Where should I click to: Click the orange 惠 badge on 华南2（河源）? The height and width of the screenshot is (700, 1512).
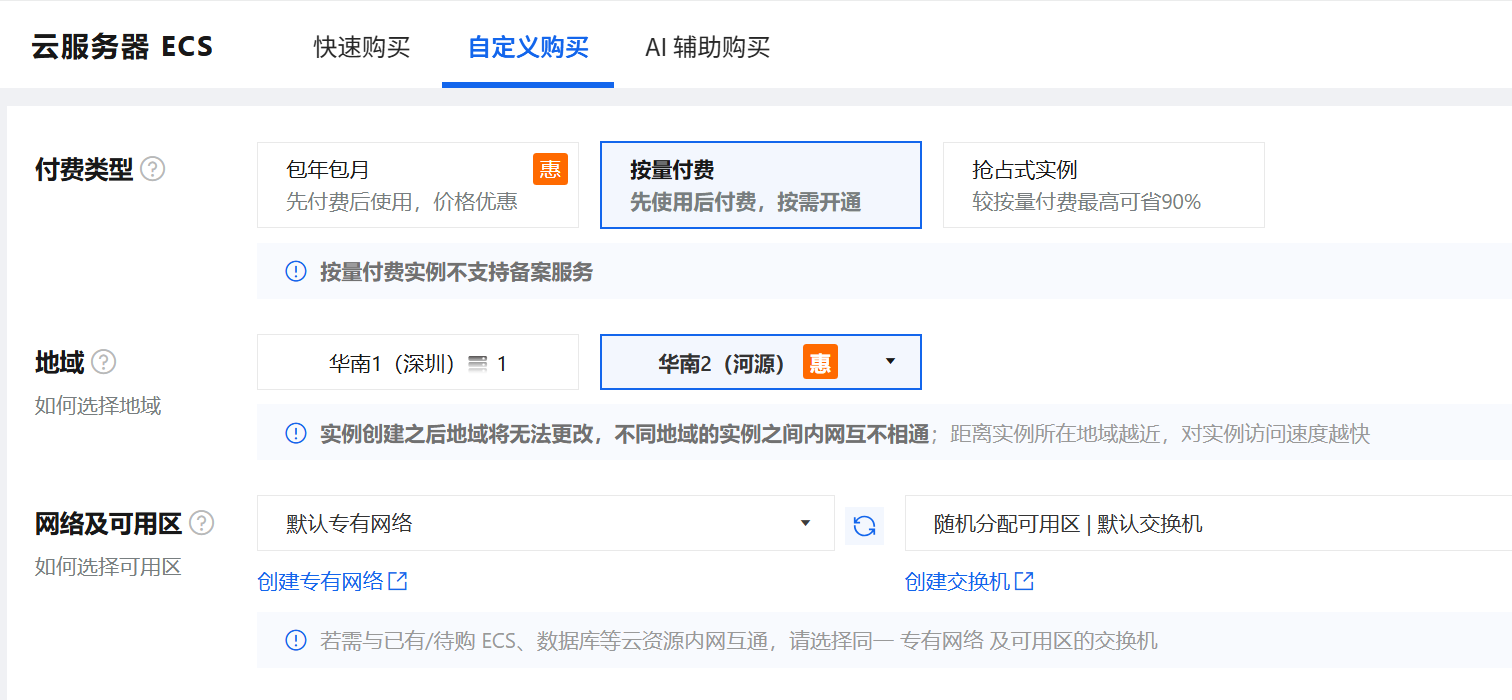pyautogui.click(x=820, y=362)
